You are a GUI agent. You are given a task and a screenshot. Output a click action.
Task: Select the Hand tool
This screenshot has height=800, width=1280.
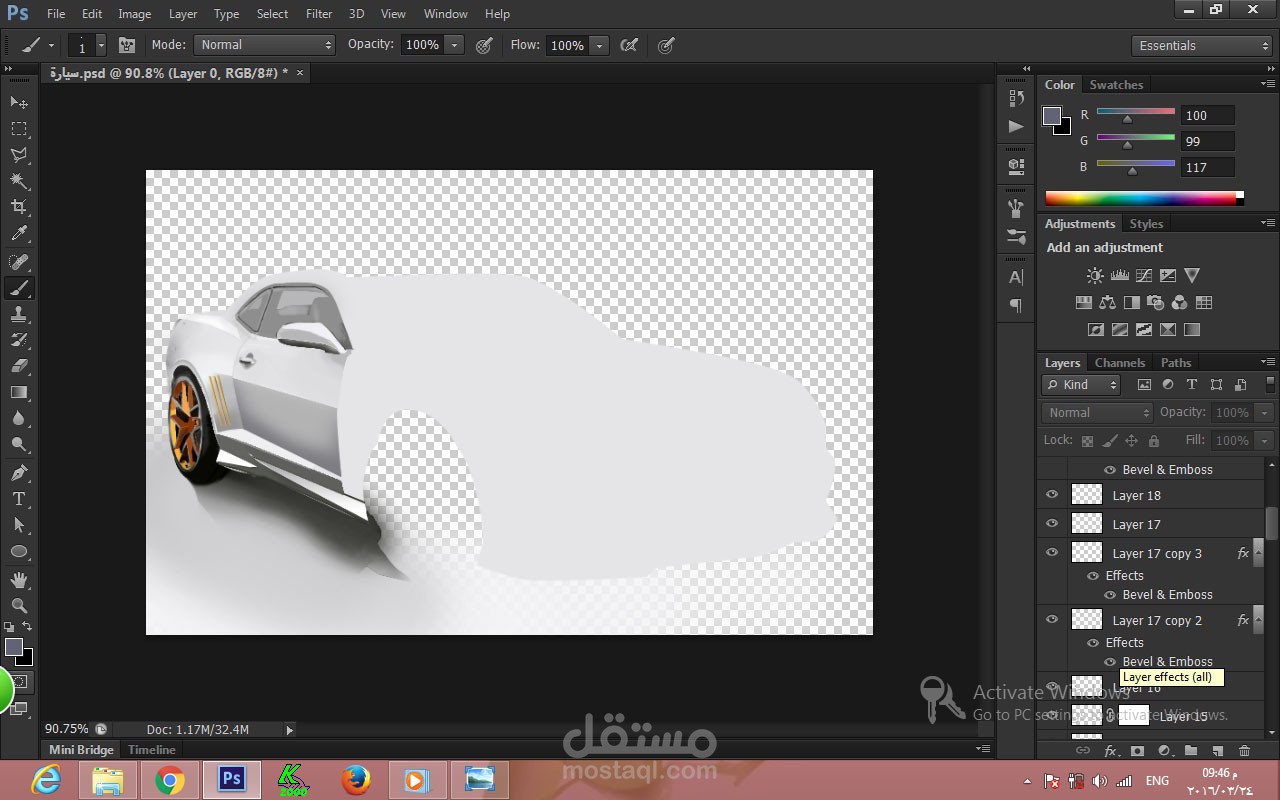(19, 579)
